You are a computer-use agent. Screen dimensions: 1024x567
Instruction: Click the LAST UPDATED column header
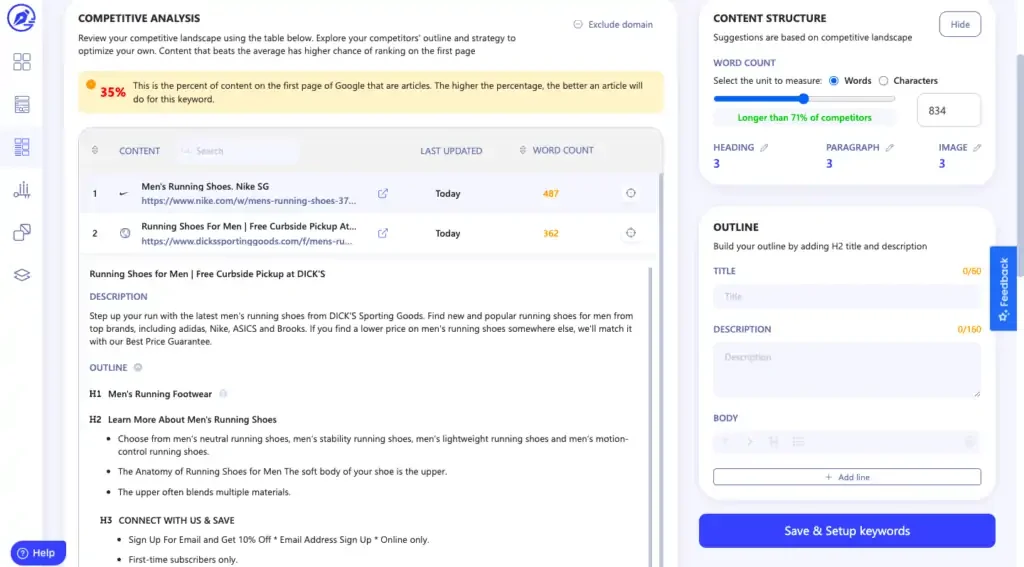pos(451,151)
